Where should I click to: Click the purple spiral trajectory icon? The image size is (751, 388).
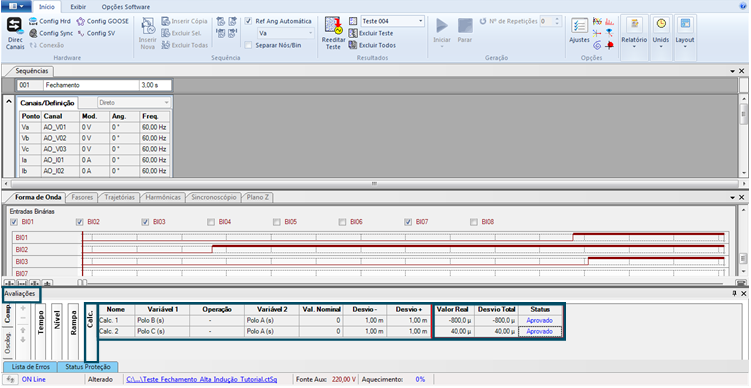click(597, 46)
